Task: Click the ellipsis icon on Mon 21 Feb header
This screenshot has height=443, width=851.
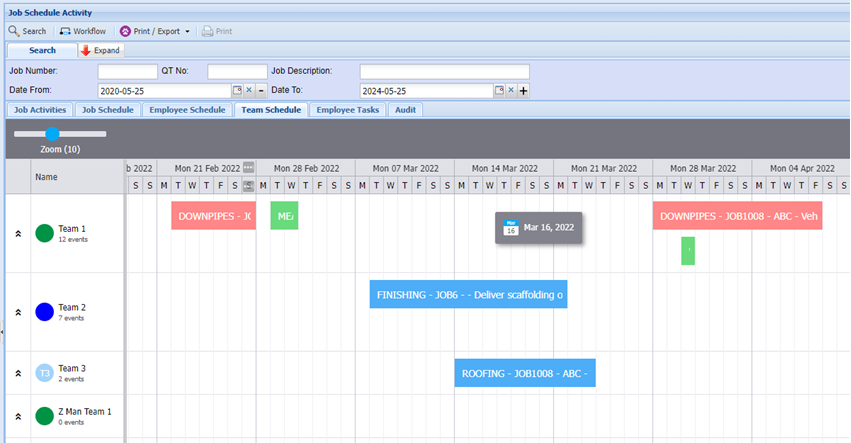Action: (249, 168)
